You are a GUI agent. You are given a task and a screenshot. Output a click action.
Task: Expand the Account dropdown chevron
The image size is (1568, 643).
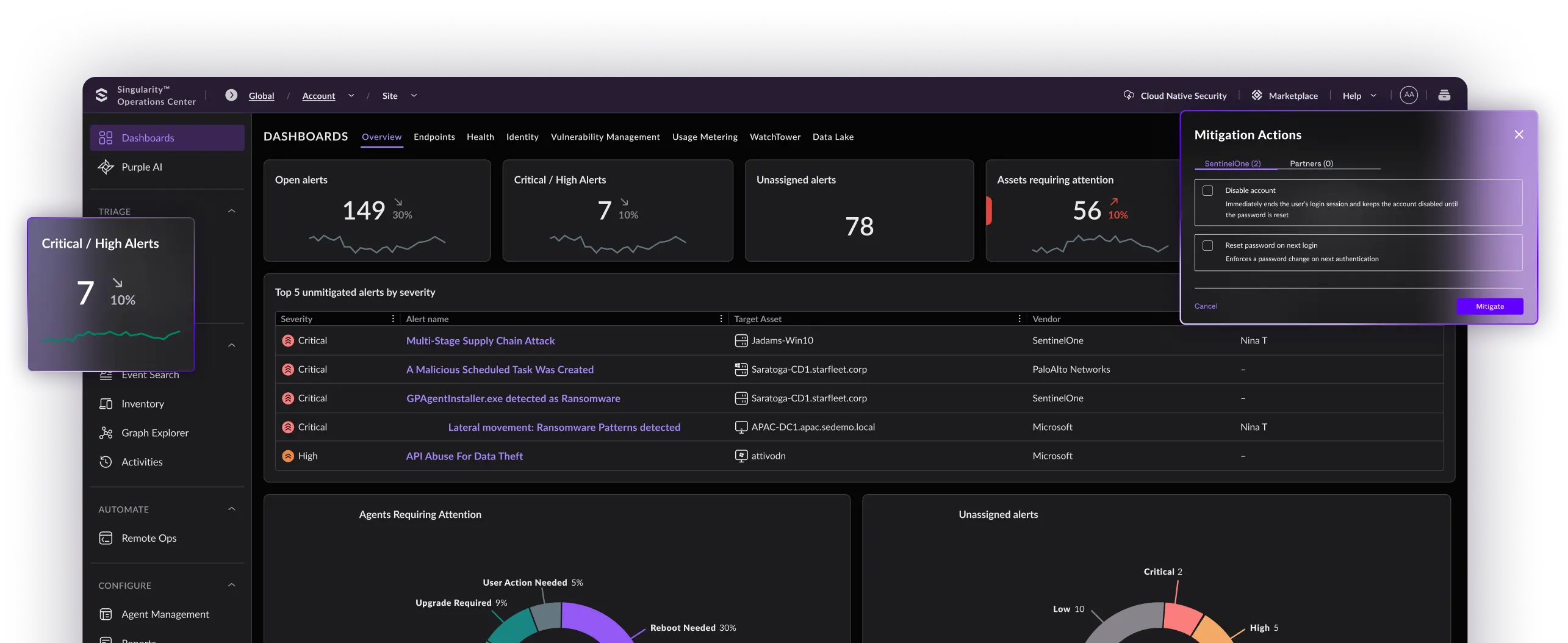pyautogui.click(x=351, y=96)
